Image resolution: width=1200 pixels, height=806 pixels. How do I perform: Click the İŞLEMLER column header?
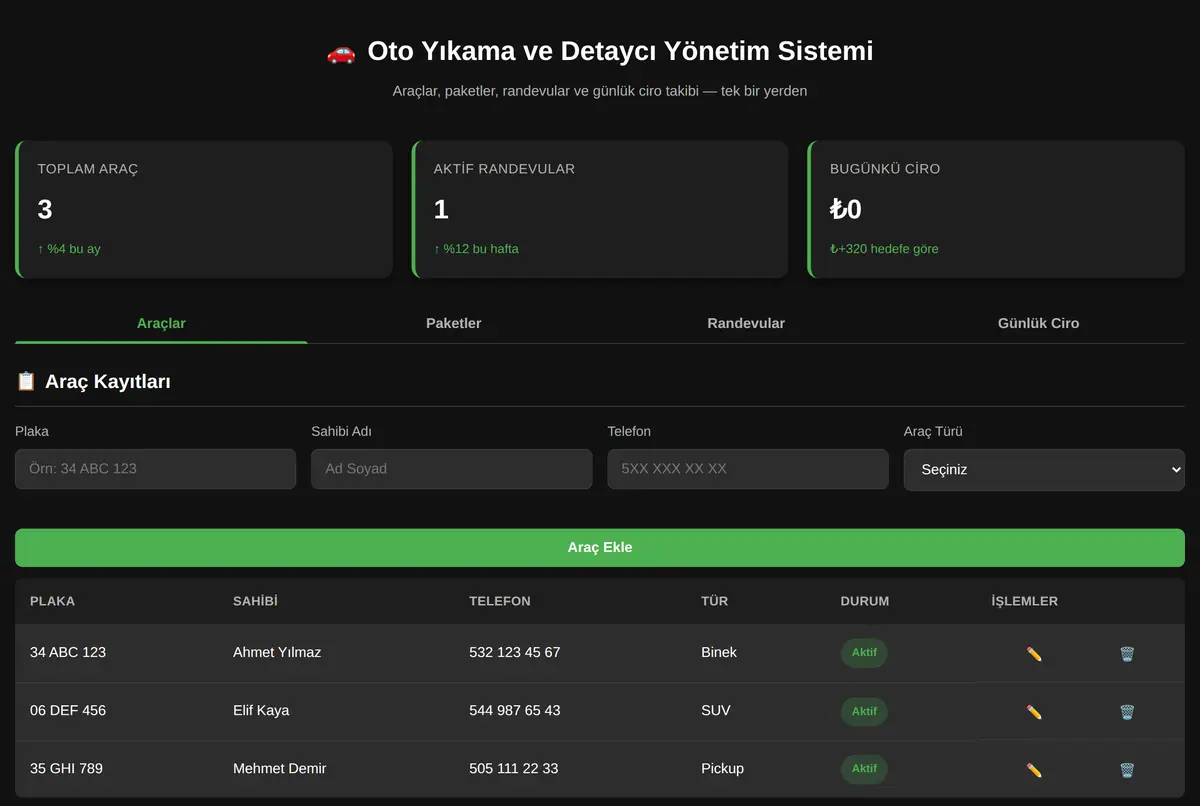coord(1025,601)
